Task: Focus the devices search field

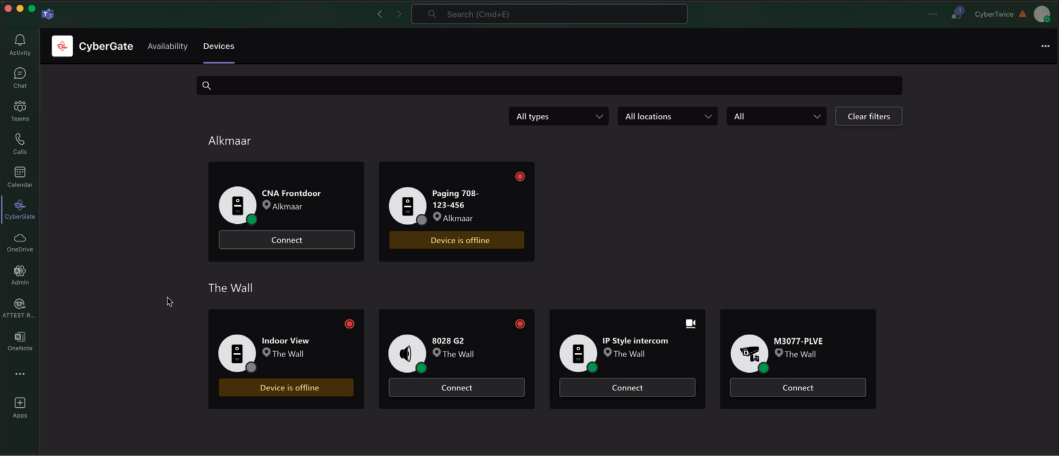Action: (549, 85)
